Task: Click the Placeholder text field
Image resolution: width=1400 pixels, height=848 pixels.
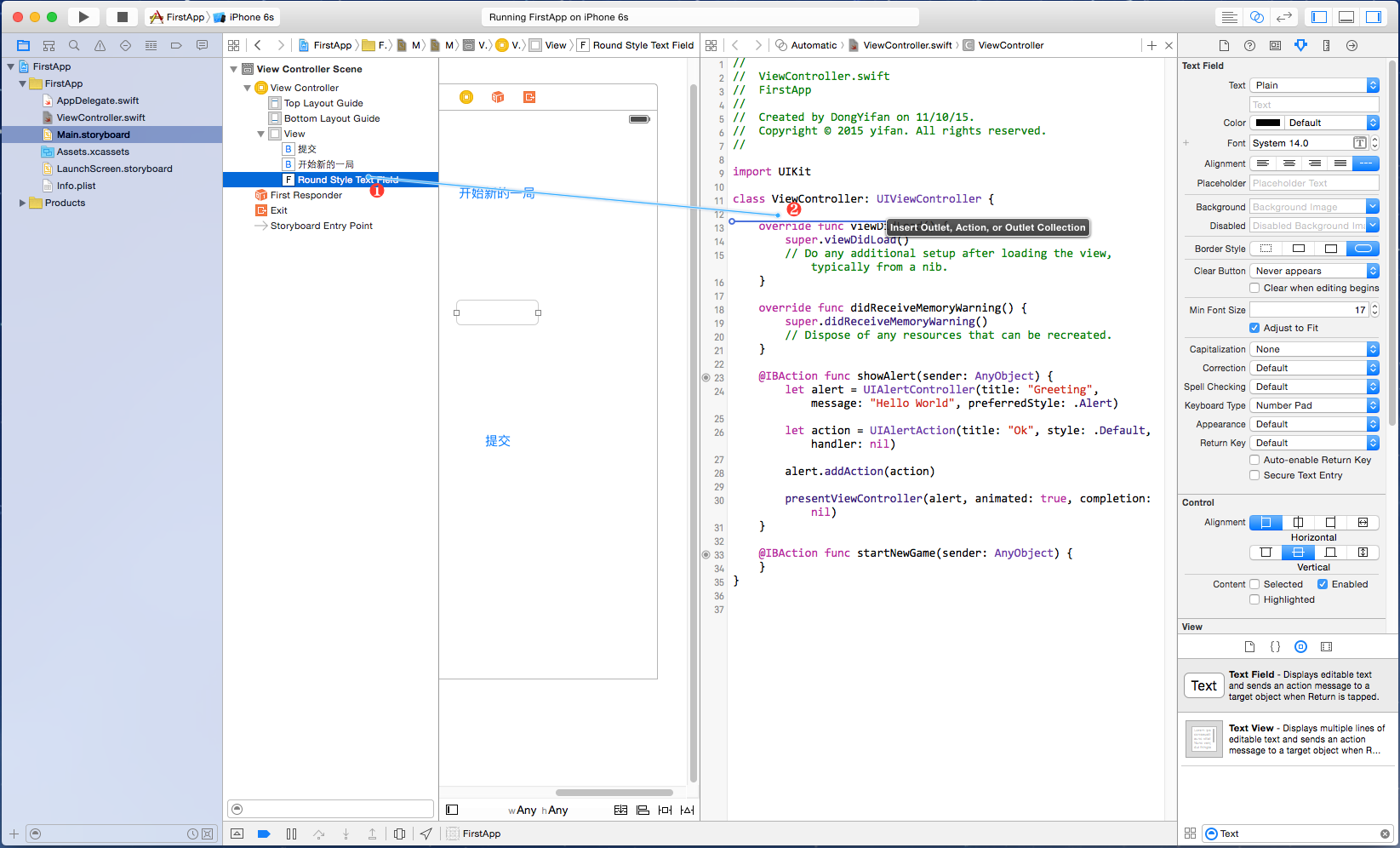Action: [x=1314, y=184]
